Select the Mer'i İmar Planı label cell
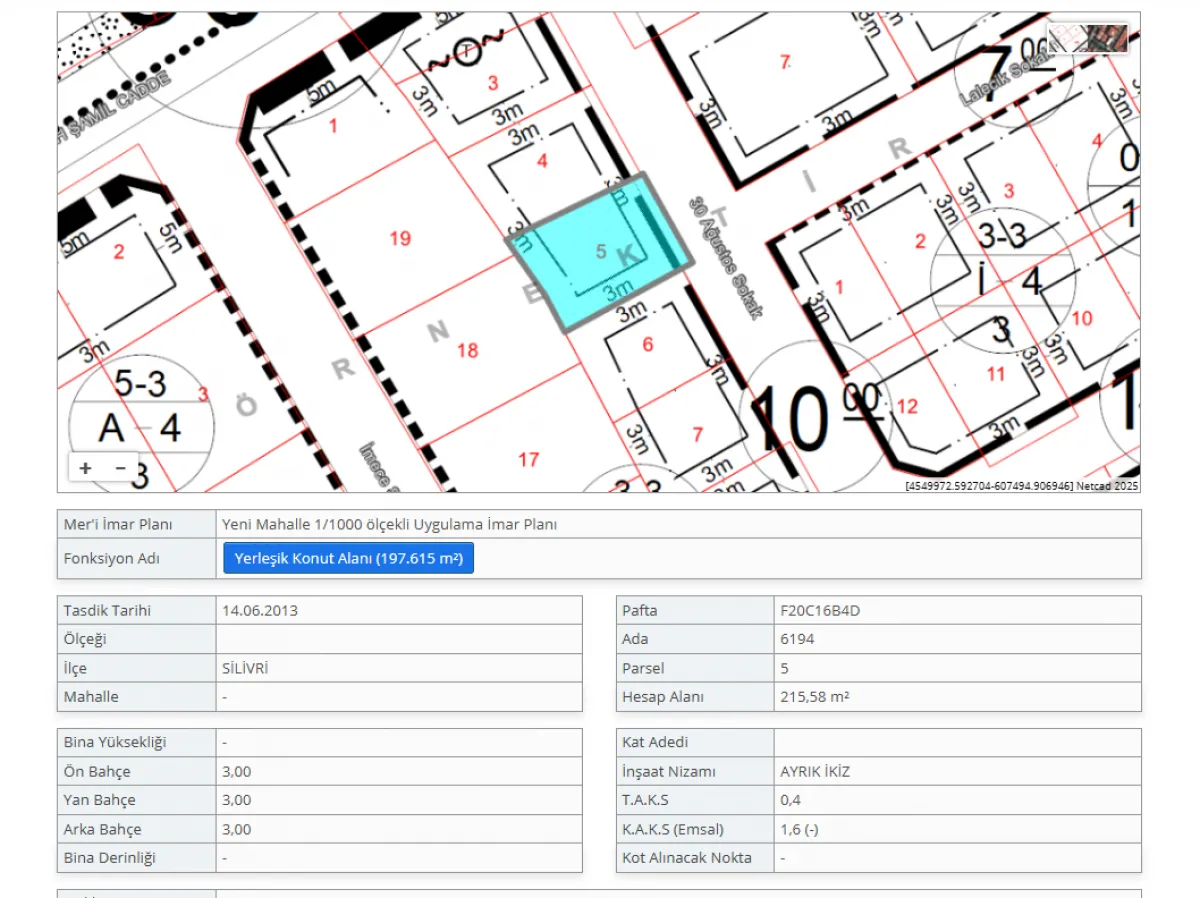 click(x=137, y=524)
